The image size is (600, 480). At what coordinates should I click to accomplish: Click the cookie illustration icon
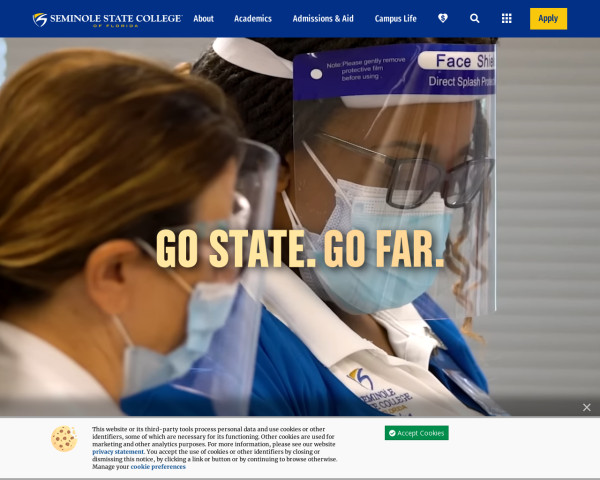pos(64,439)
